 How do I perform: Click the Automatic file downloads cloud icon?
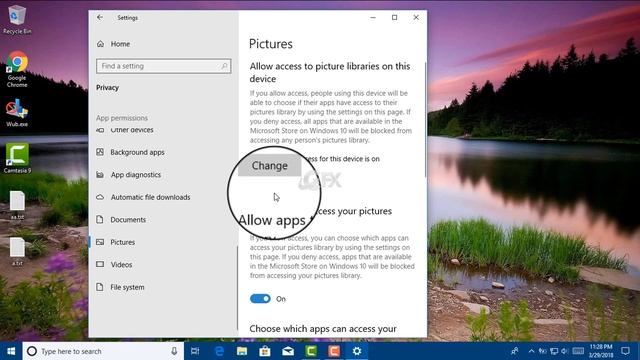point(100,197)
